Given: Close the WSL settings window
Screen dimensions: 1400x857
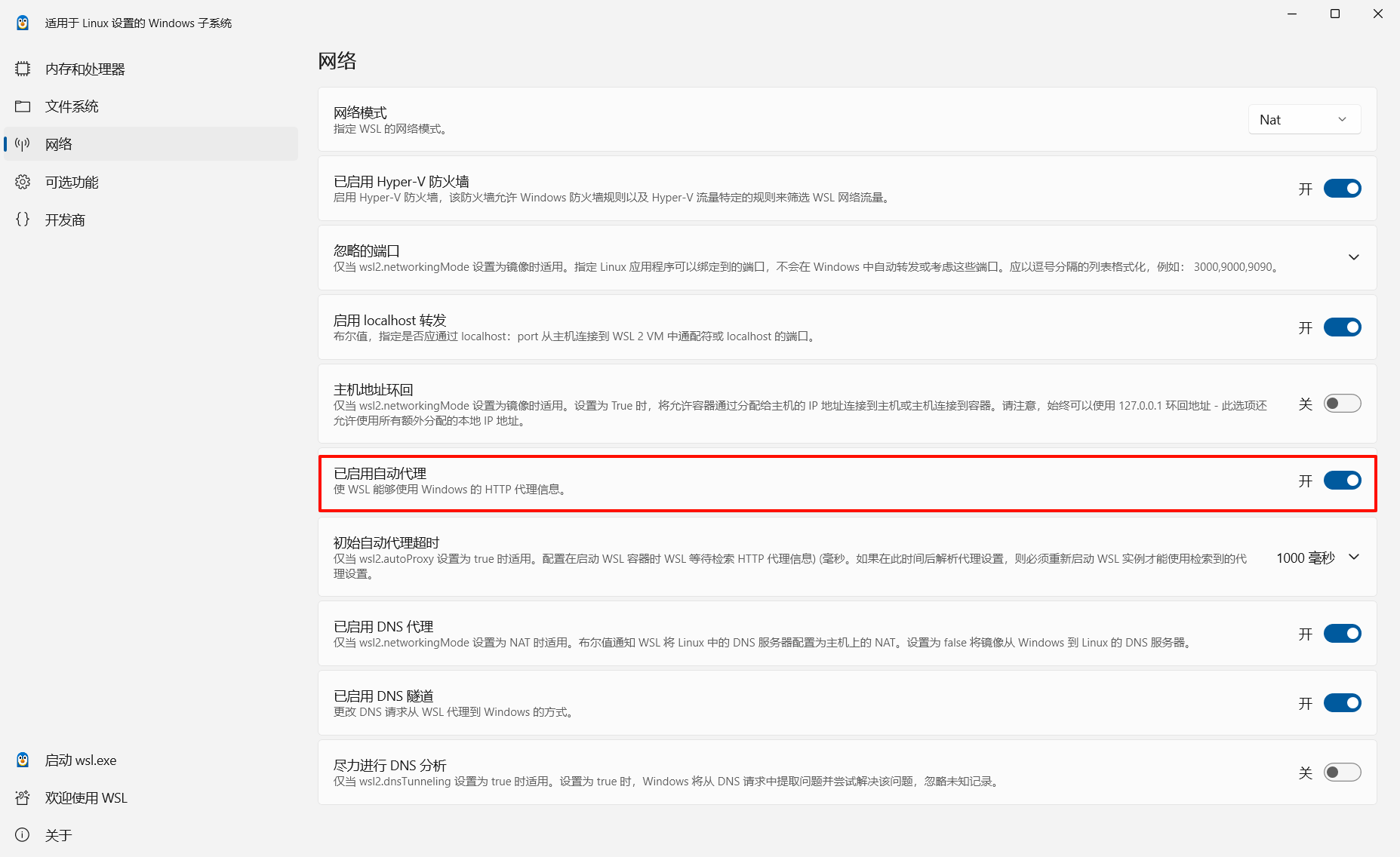Looking at the screenshot, I should (1378, 14).
